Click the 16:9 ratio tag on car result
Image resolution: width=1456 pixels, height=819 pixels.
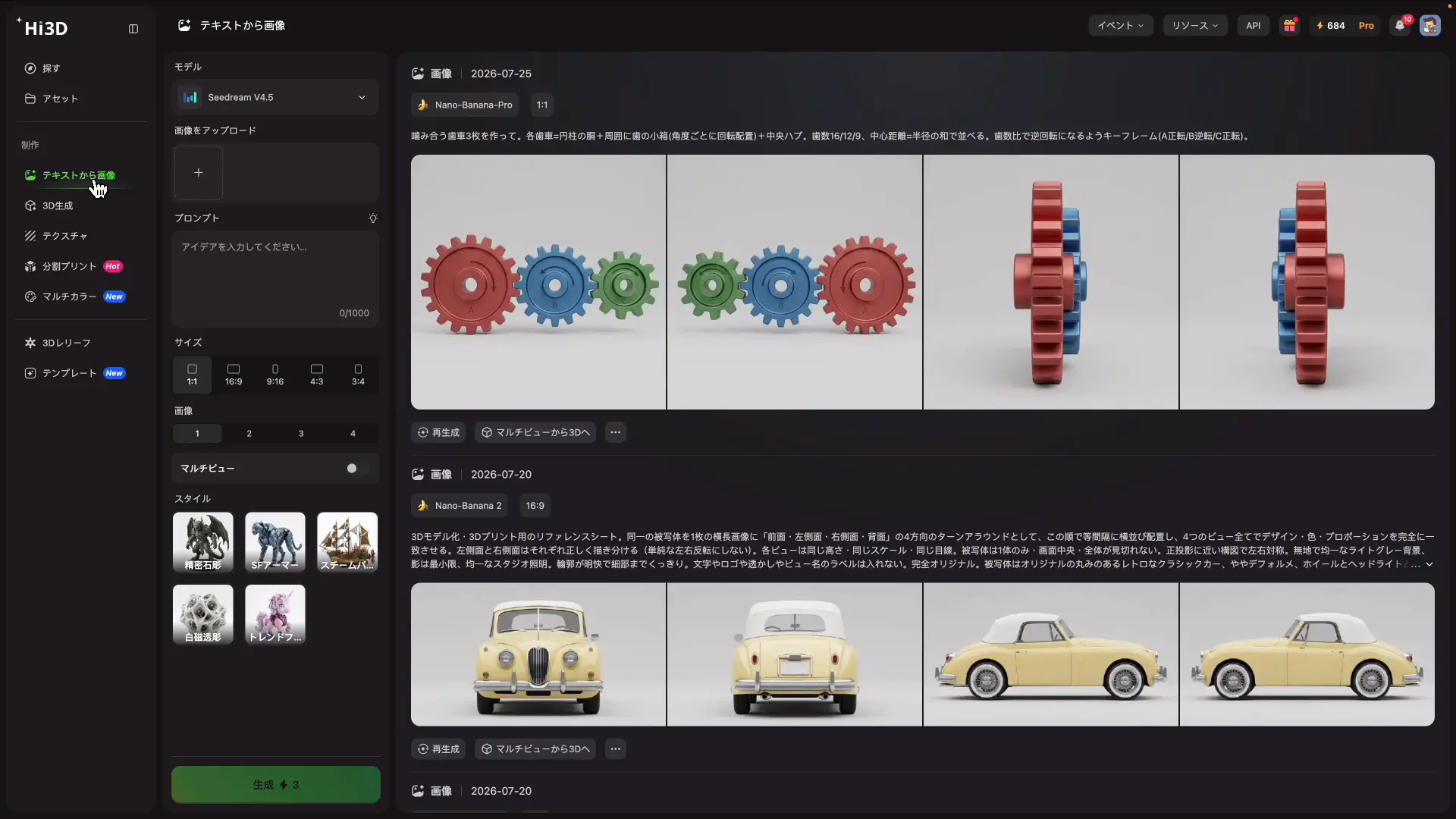coord(535,506)
